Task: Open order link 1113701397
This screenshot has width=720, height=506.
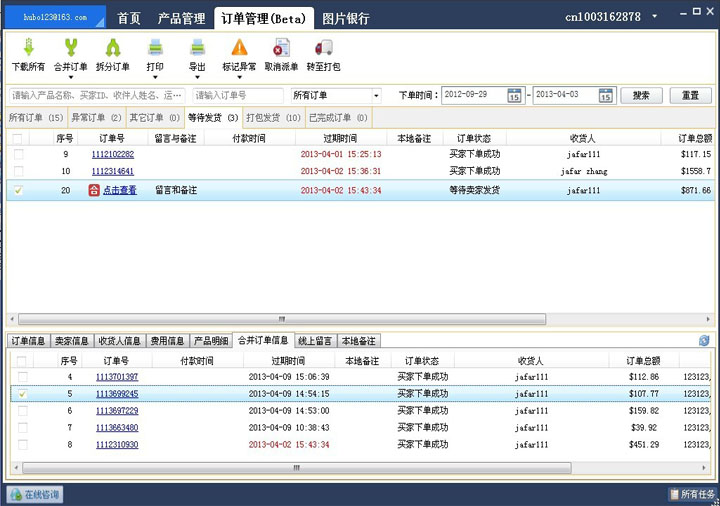Action: click(x=117, y=377)
